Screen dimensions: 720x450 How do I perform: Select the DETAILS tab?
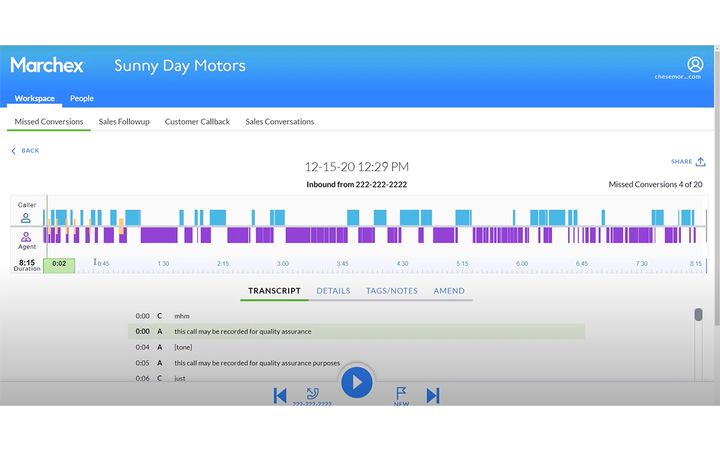(333, 291)
